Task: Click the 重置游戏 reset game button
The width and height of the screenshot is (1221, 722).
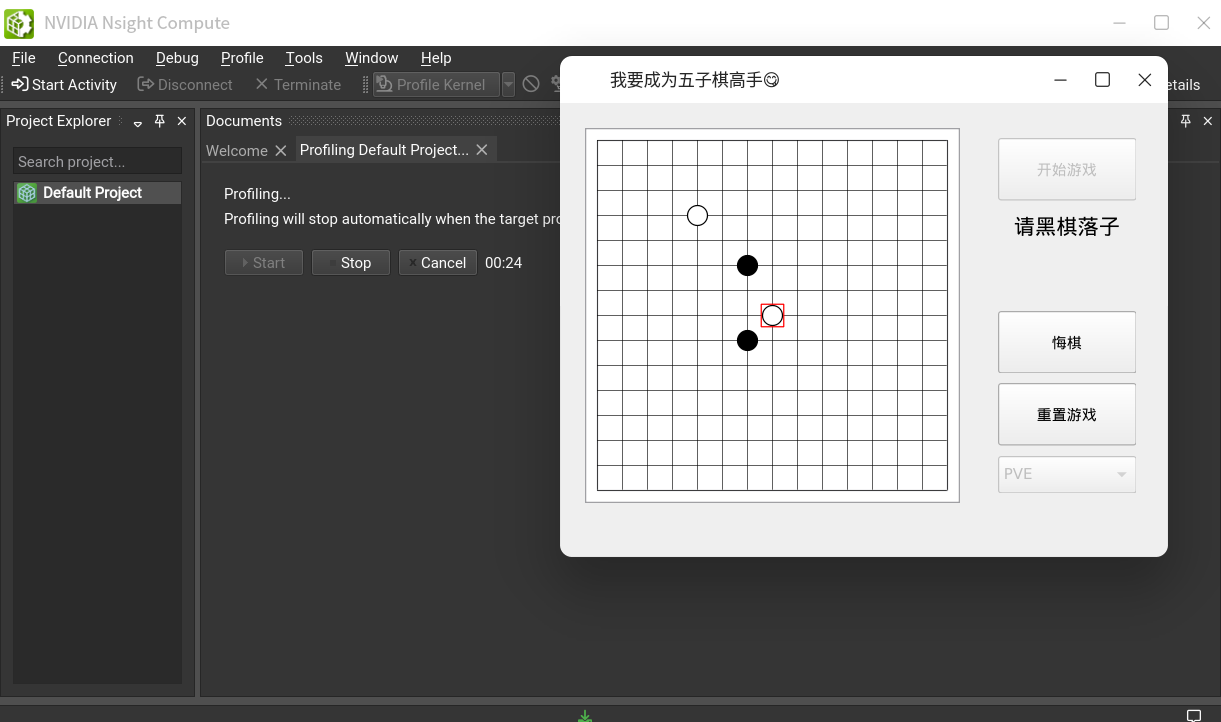Action: [x=1067, y=414]
